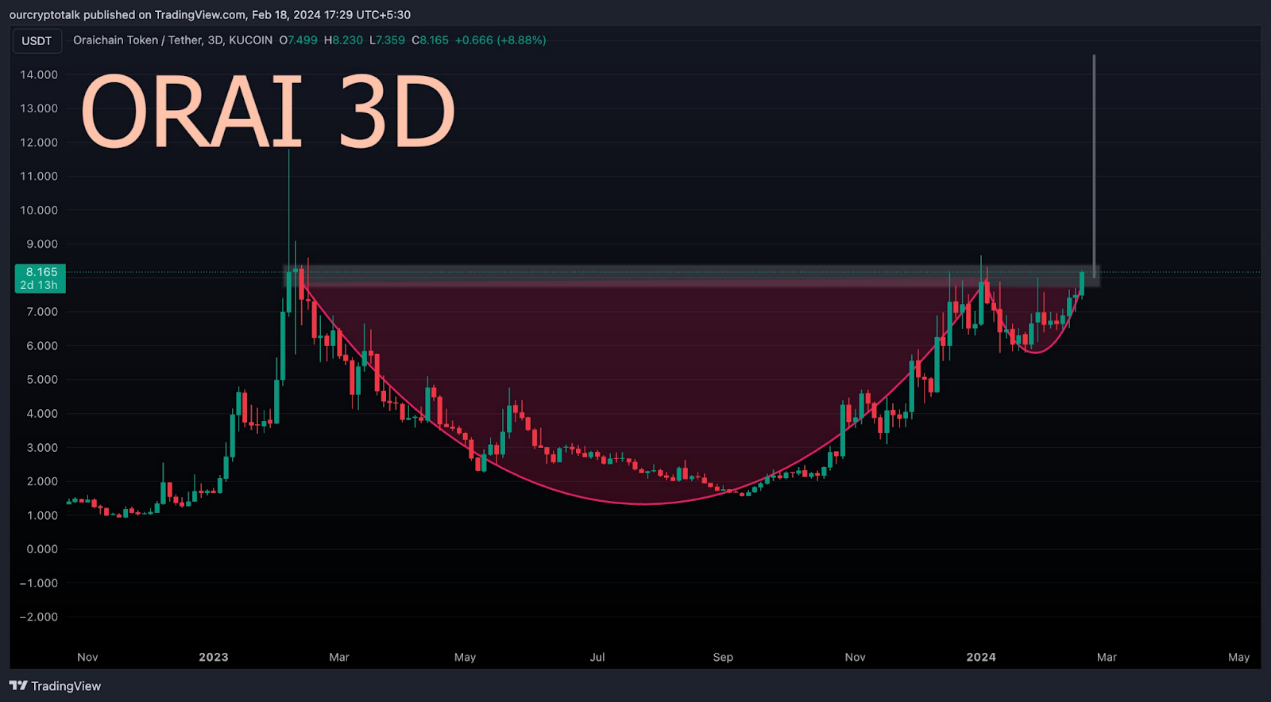Click the 3.000 price axis label
This screenshot has height=702, width=1271.
coord(41,448)
